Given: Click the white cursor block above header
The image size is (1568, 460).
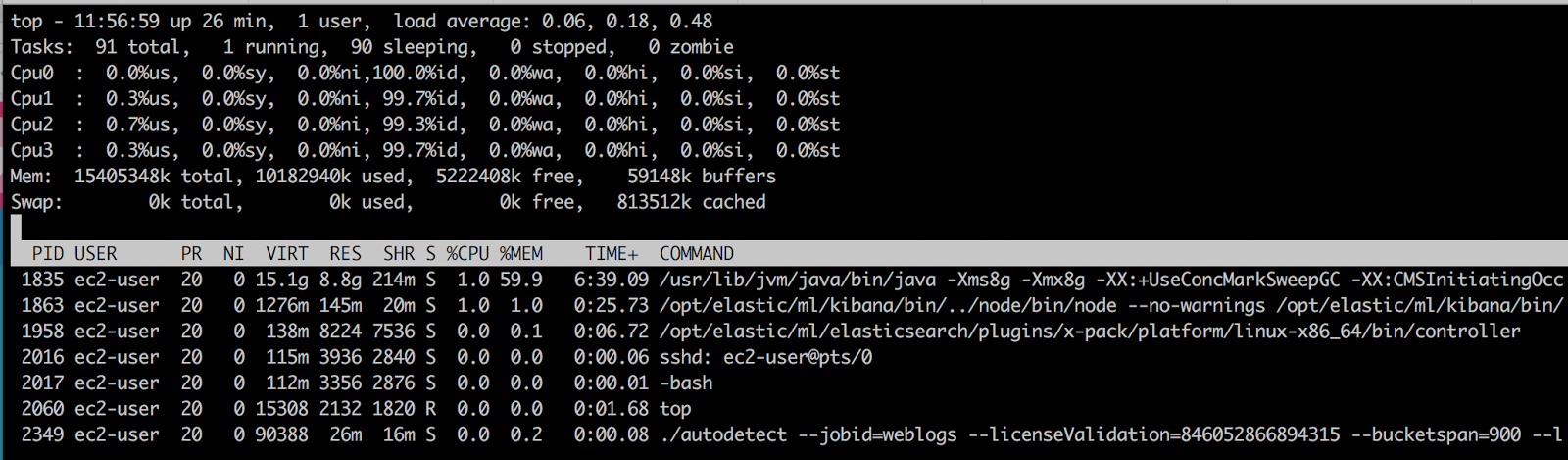Looking at the screenshot, I should click(x=16, y=228).
